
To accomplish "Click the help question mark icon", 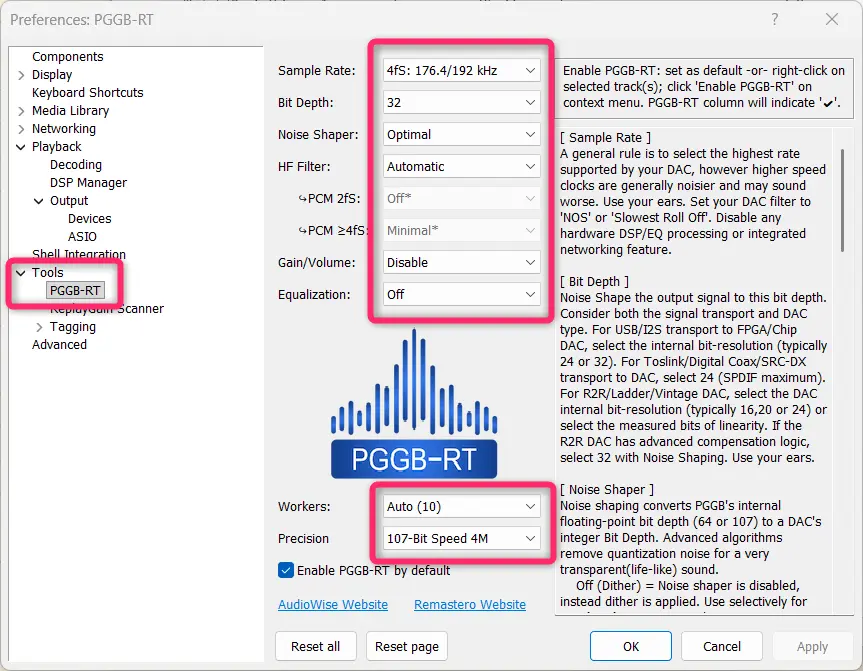I will coord(774,19).
